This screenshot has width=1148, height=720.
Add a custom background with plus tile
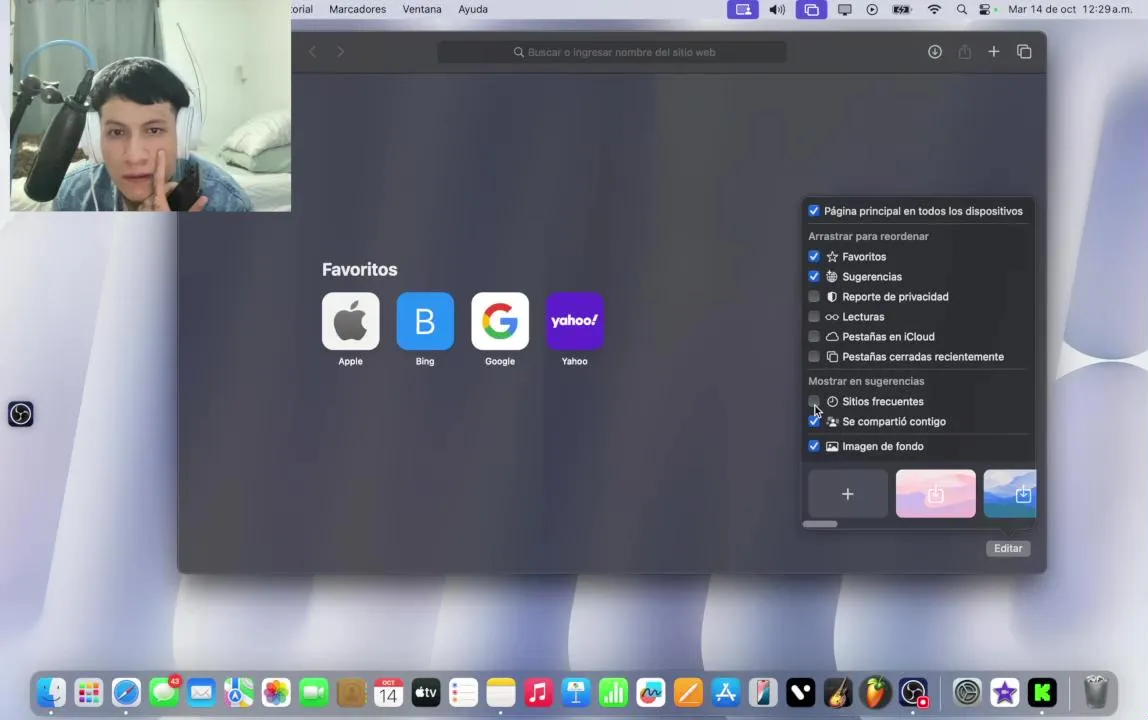coord(848,494)
